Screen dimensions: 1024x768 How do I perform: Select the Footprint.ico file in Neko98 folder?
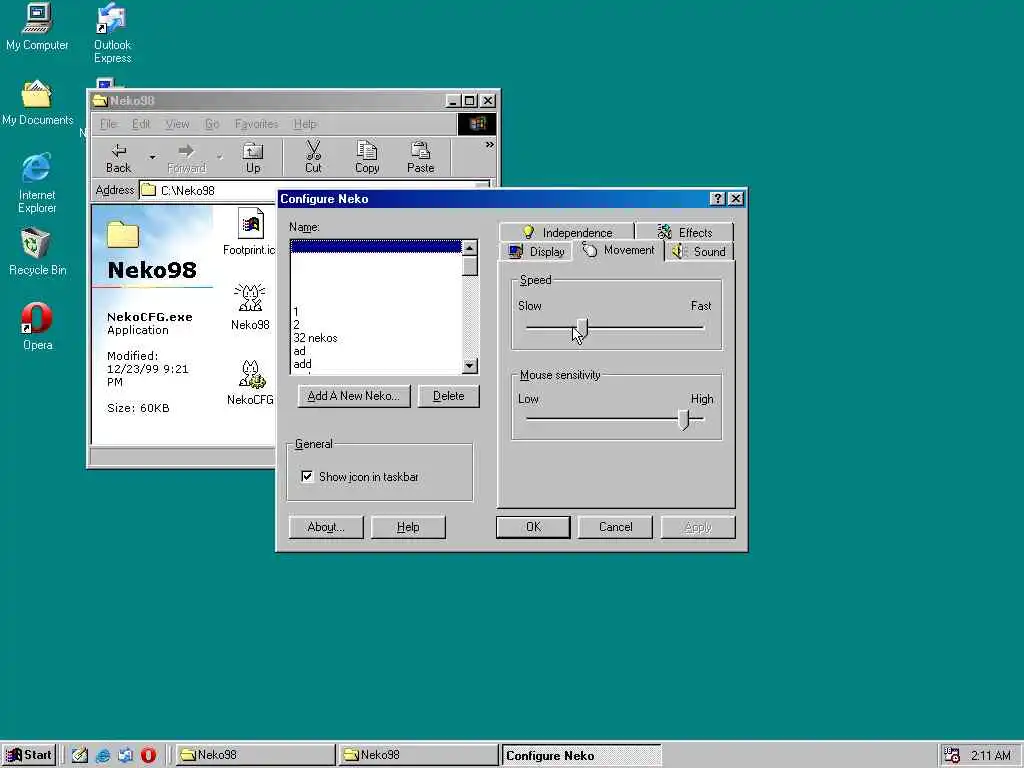(249, 232)
